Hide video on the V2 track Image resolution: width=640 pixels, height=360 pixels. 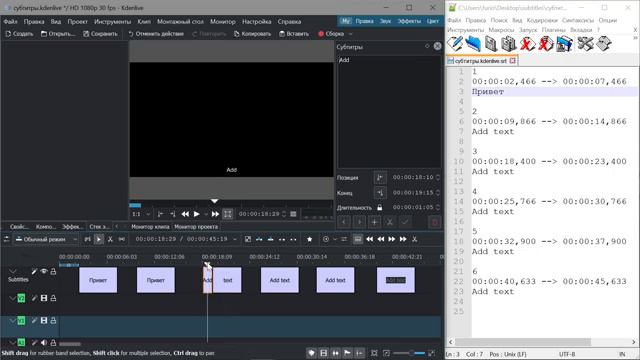pyautogui.click(x=44, y=298)
